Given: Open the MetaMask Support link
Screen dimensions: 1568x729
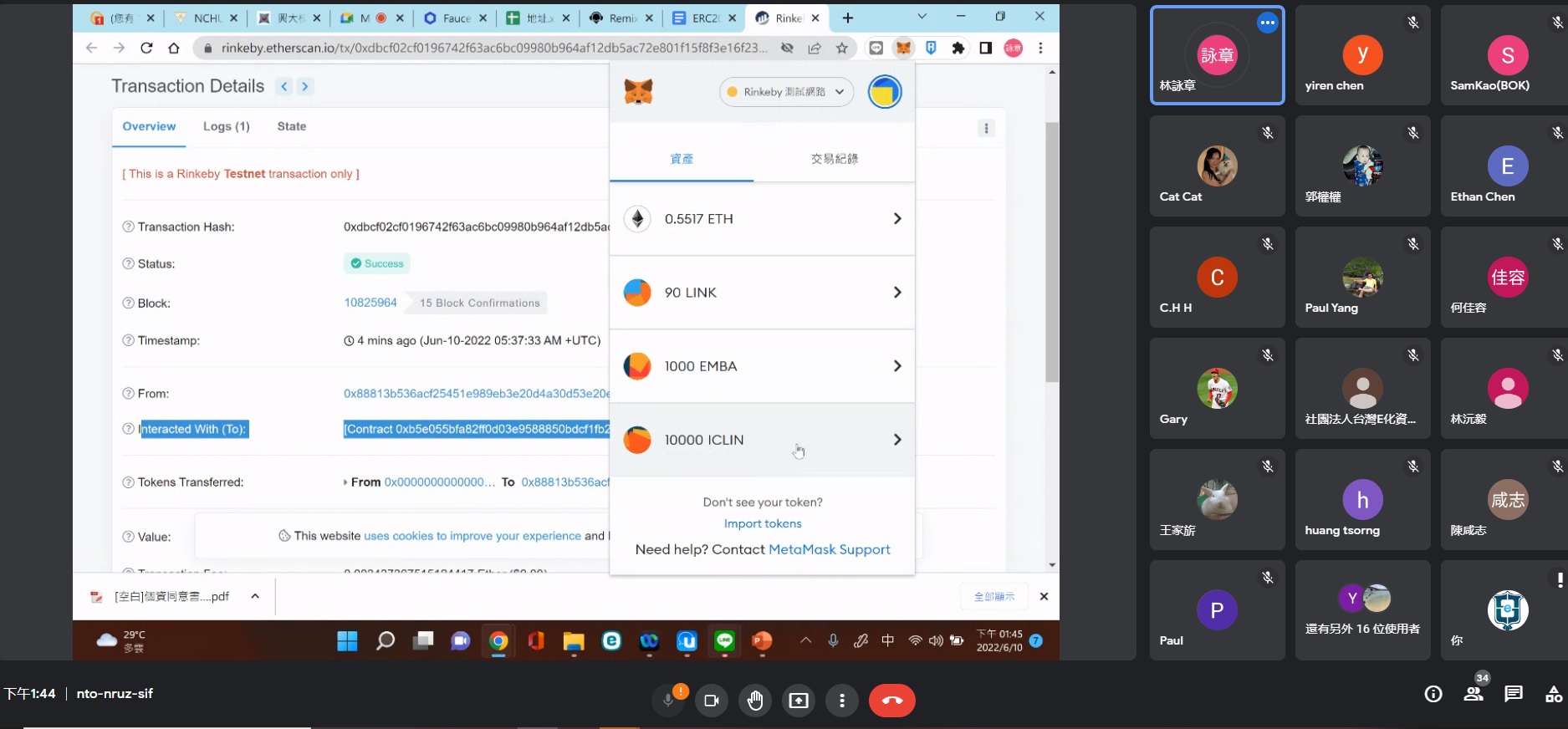Looking at the screenshot, I should click(830, 549).
